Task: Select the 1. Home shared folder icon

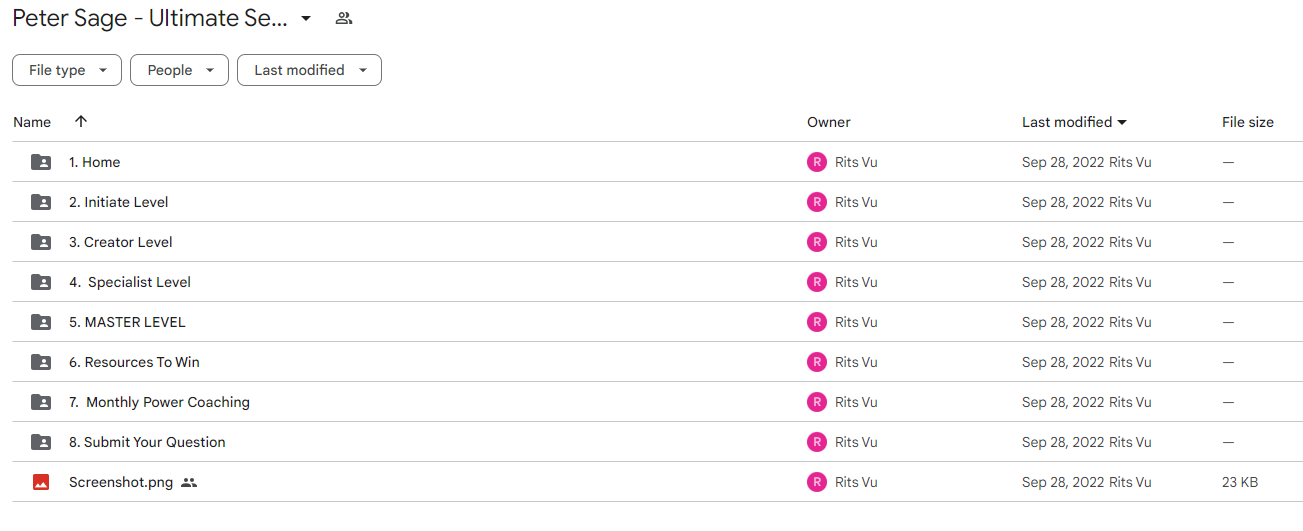Action: coord(41,162)
